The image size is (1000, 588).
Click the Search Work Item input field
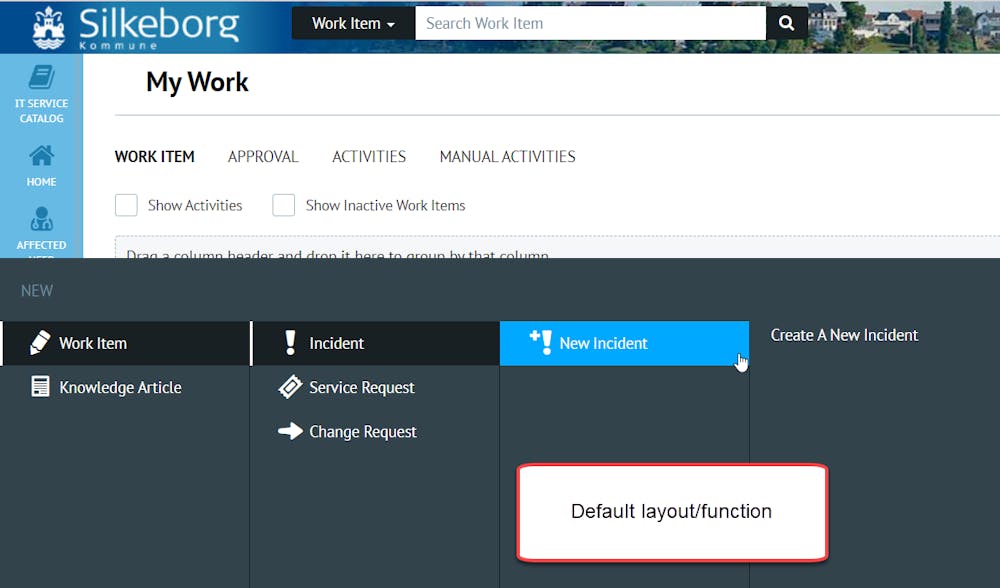pyautogui.click(x=590, y=23)
